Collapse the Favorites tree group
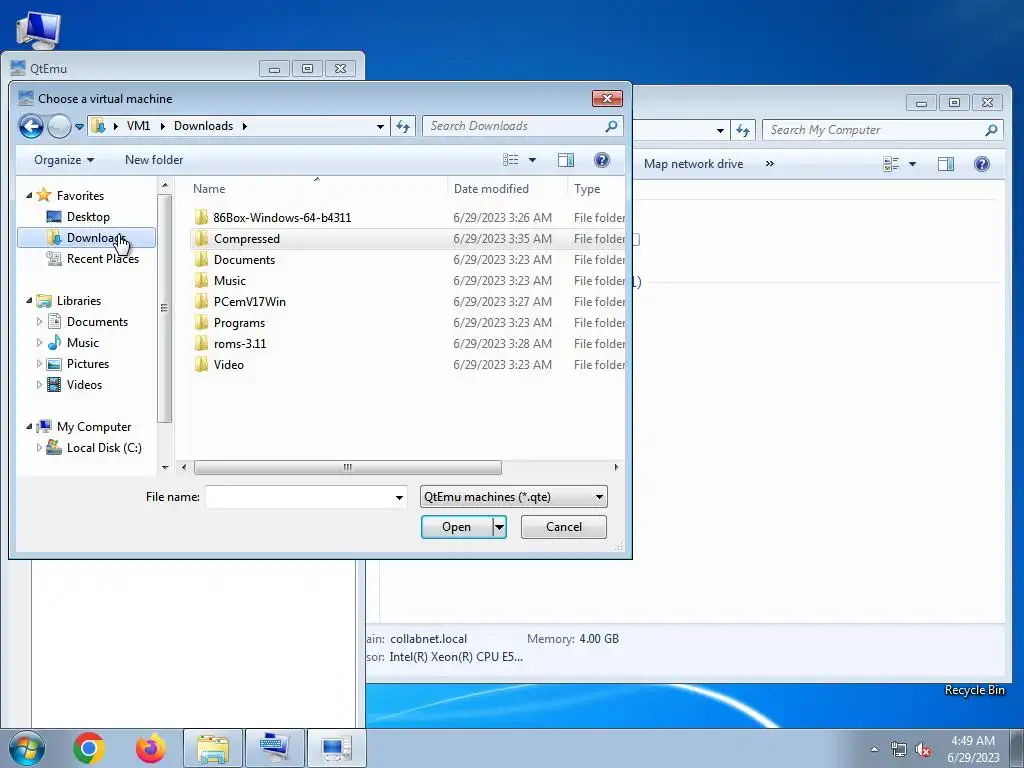 (x=29, y=195)
